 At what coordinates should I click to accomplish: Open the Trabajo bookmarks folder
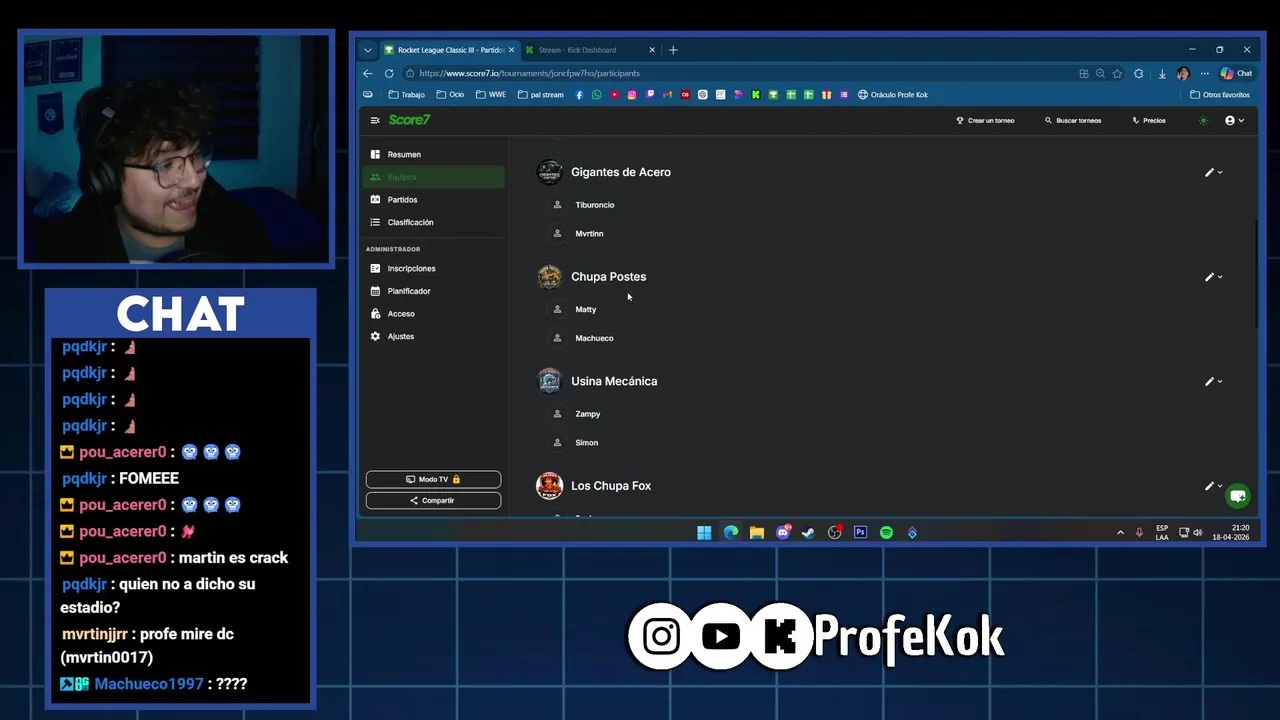pyautogui.click(x=407, y=95)
